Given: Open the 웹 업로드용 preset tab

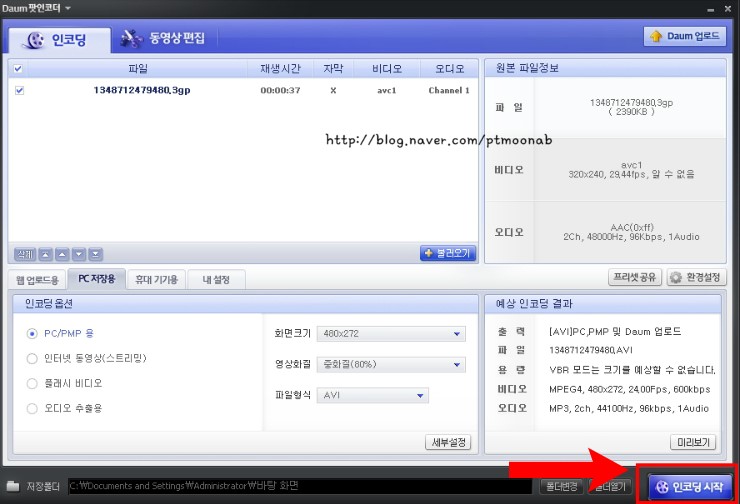Looking at the screenshot, I should pos(37,280).
